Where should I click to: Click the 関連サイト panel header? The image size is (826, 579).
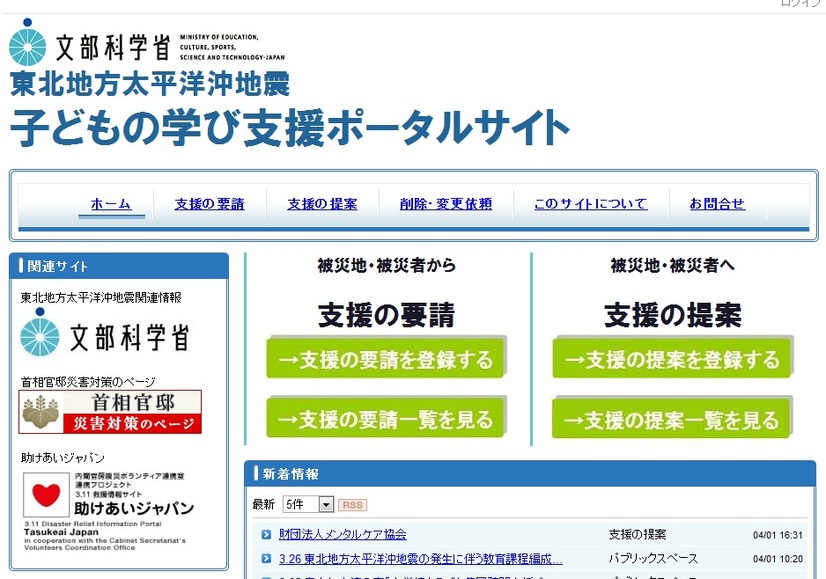point(119,266)
